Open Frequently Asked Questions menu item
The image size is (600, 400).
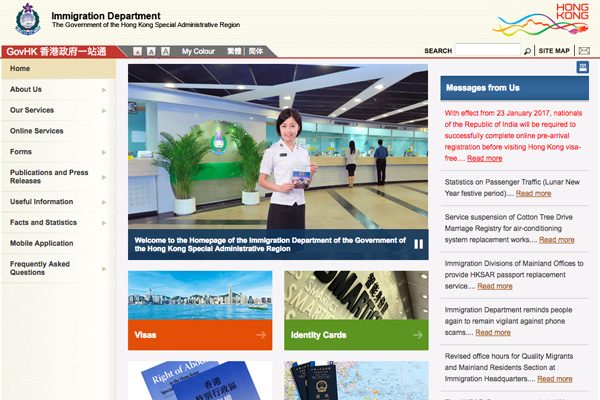click(59, 268)
